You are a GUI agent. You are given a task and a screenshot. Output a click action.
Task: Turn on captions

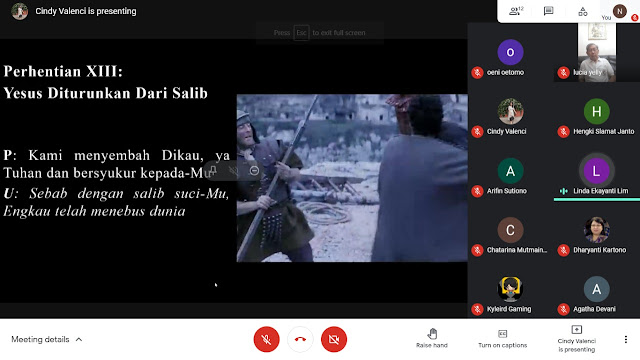[x=502, y=339]
